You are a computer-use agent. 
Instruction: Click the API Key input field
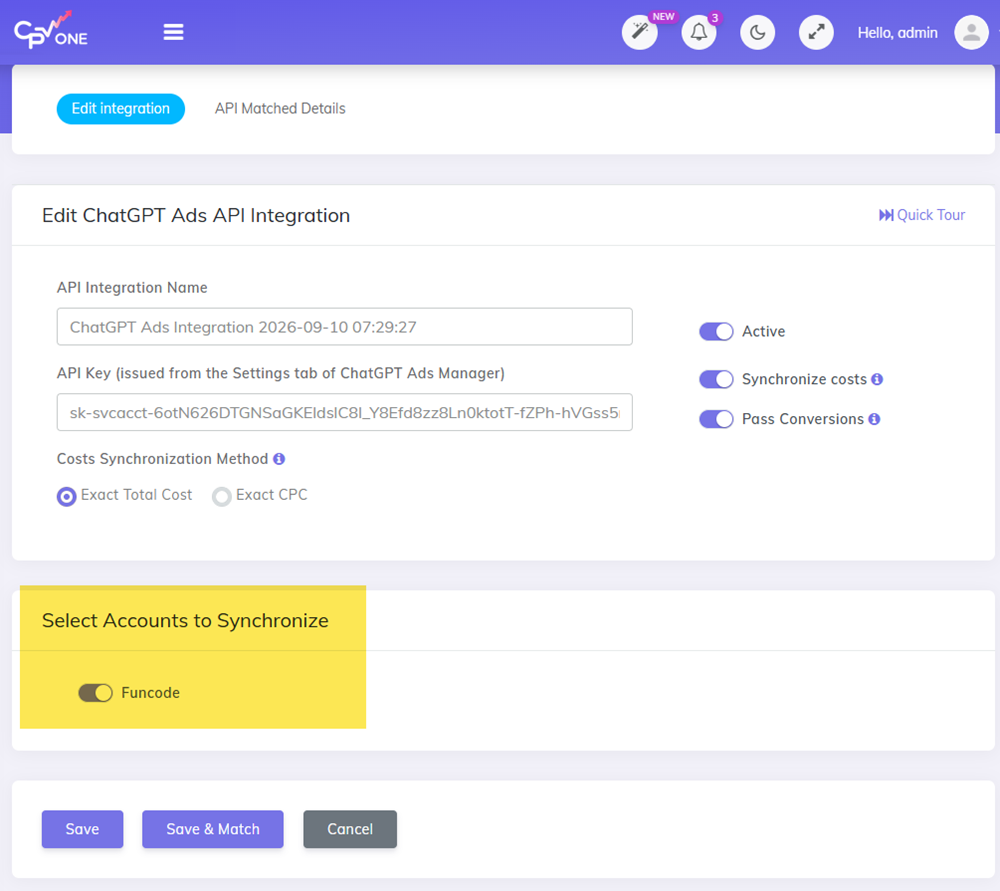[x=344, y=412]
